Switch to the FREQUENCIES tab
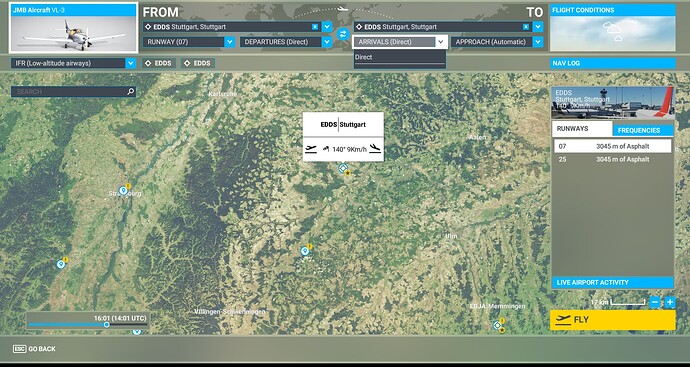The height and width of the screenshot is (367, 690). click(x=643, y=130)
